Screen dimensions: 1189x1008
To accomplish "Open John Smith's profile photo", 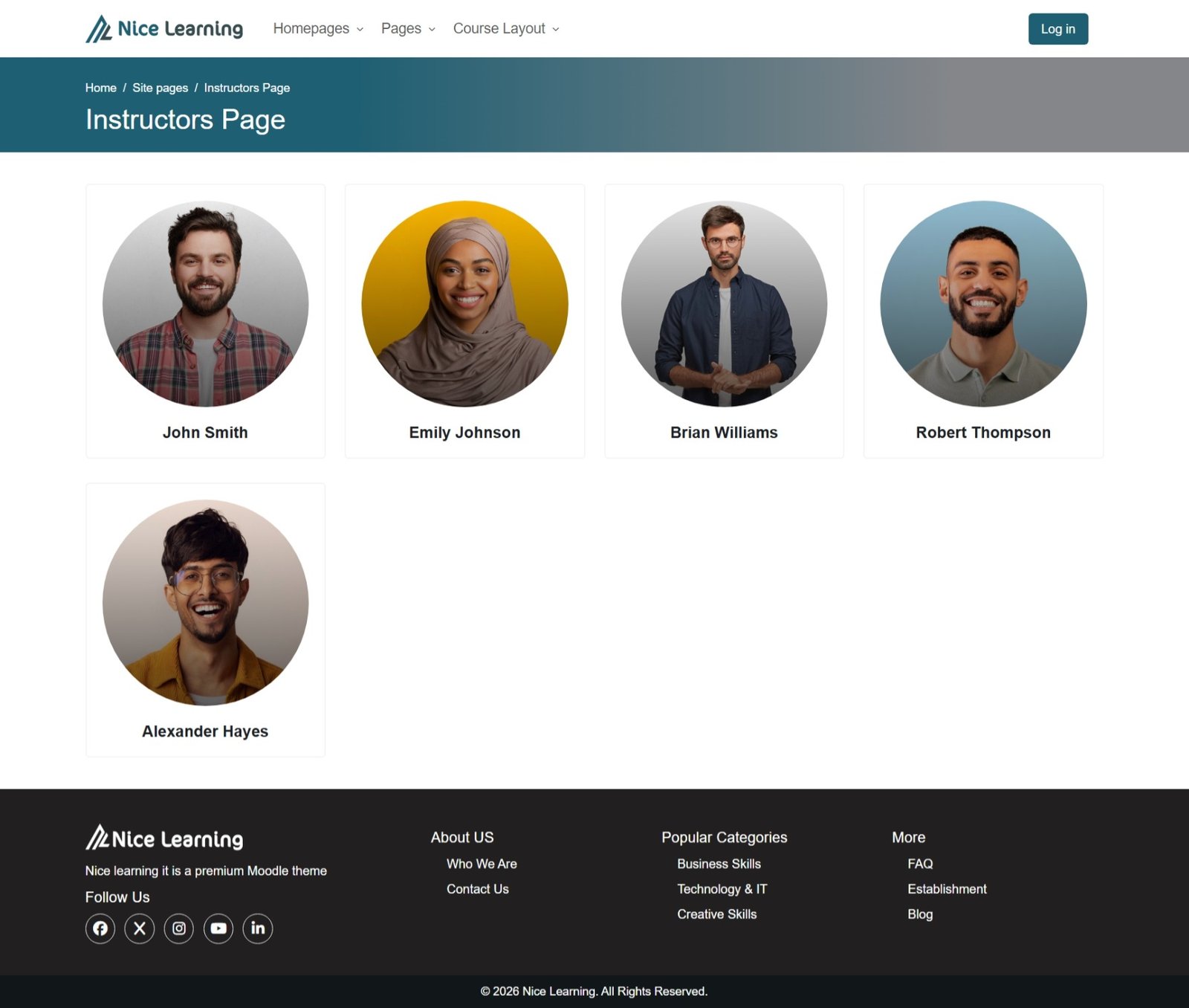I will pyautogui.click(x=206, y=304).
